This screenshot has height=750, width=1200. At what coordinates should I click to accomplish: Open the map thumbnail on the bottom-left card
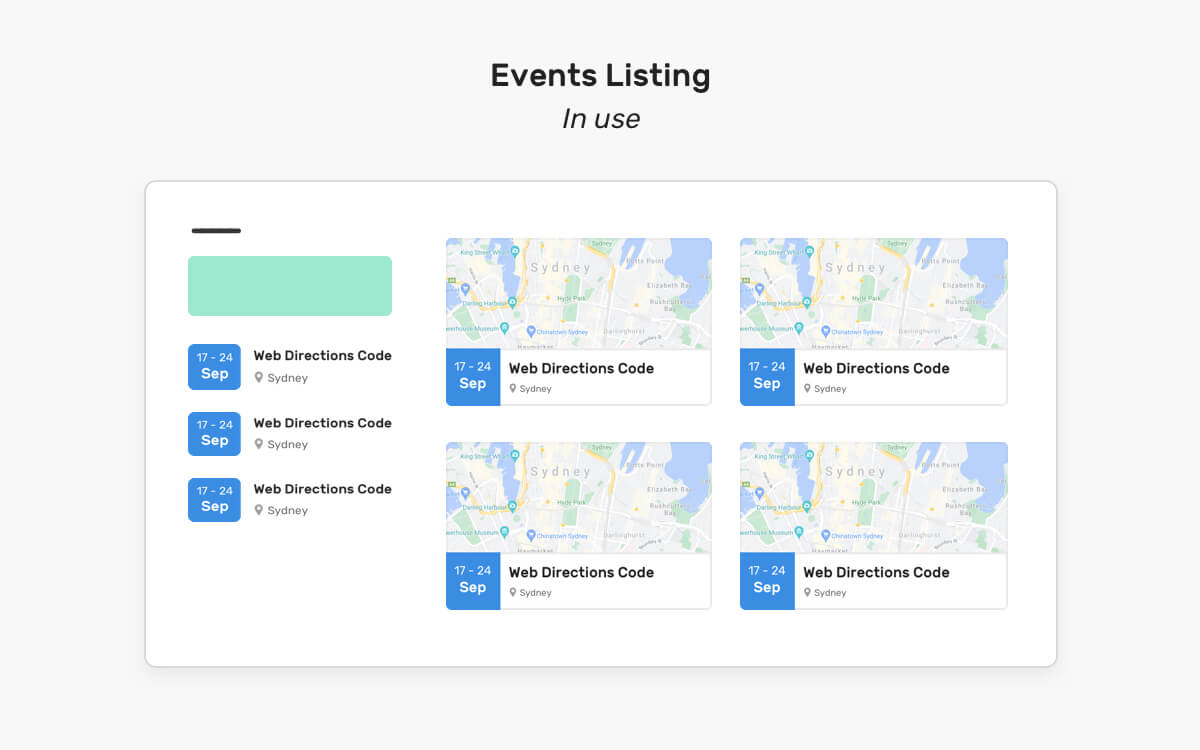[x=578, y=497]
